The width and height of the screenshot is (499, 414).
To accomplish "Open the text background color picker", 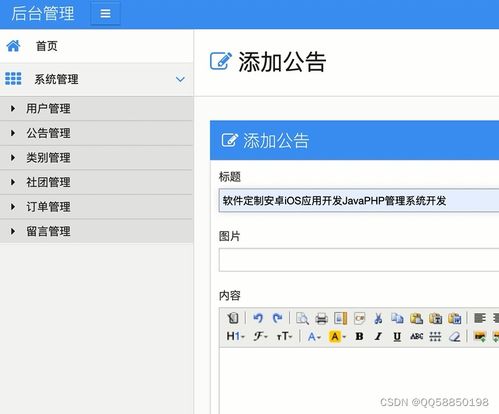I will 337,337.
